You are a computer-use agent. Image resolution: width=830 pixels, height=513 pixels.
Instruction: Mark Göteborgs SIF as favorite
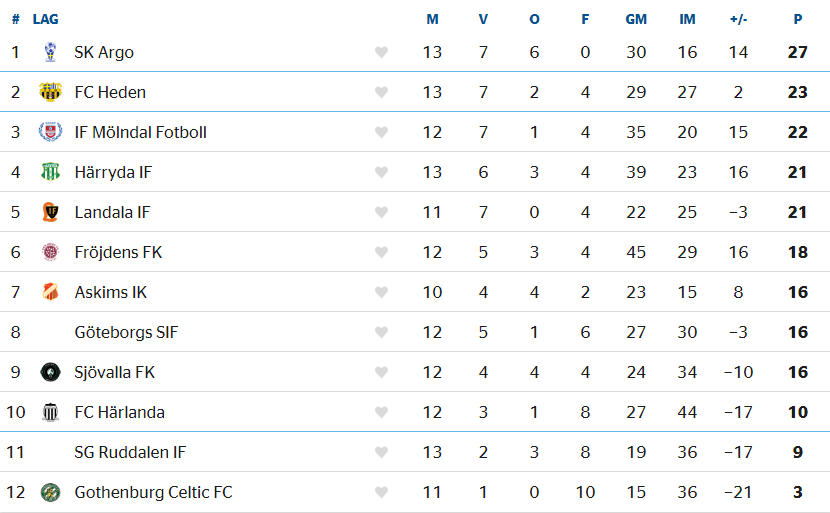click(381, 332)
